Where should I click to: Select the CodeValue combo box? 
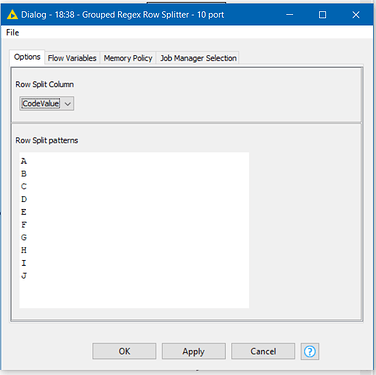(46, 104)
